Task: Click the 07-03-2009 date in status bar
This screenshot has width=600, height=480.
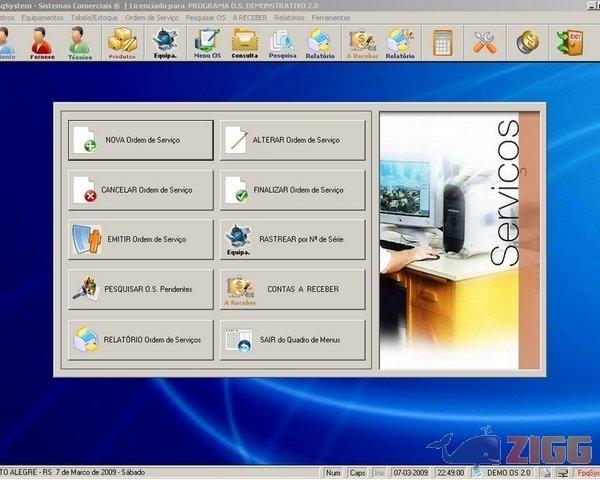Action: point(410,473)
